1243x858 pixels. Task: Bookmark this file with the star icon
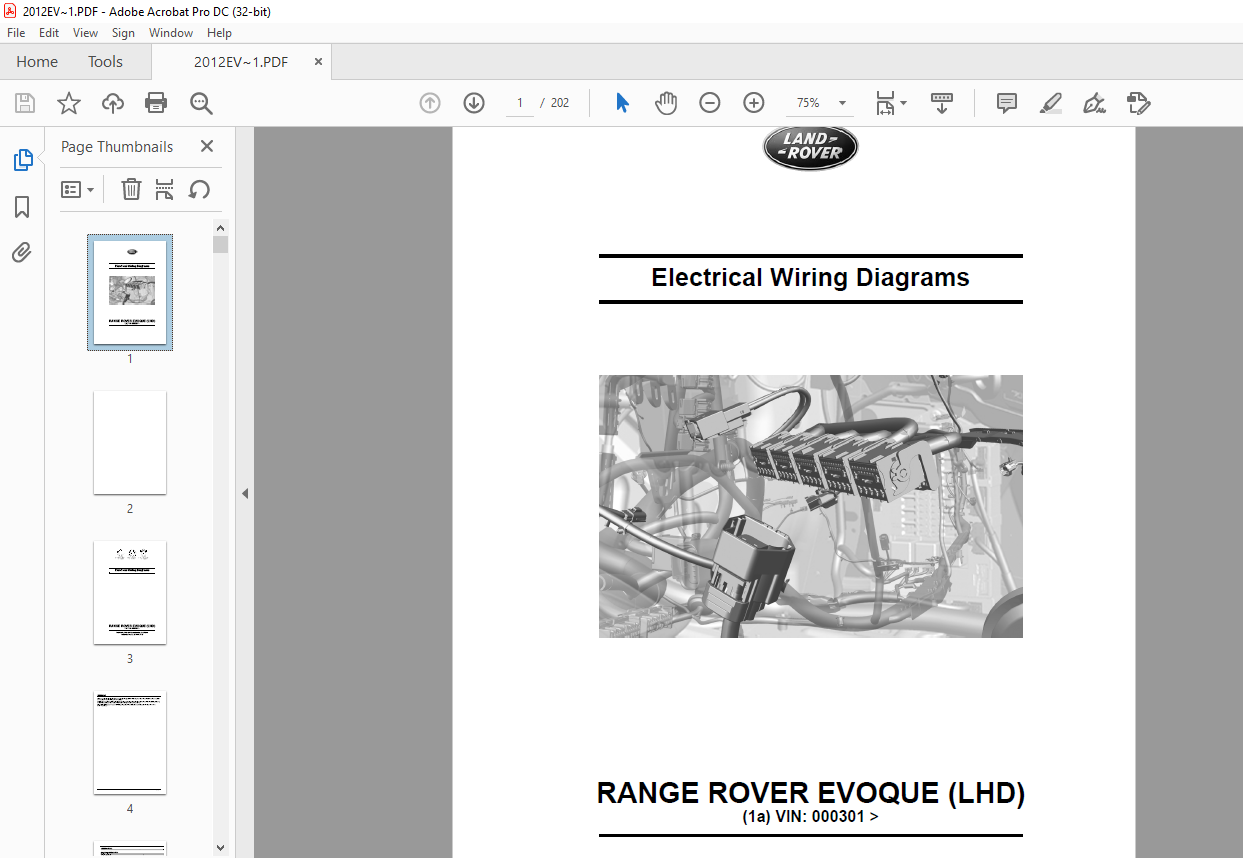[69, 103]
